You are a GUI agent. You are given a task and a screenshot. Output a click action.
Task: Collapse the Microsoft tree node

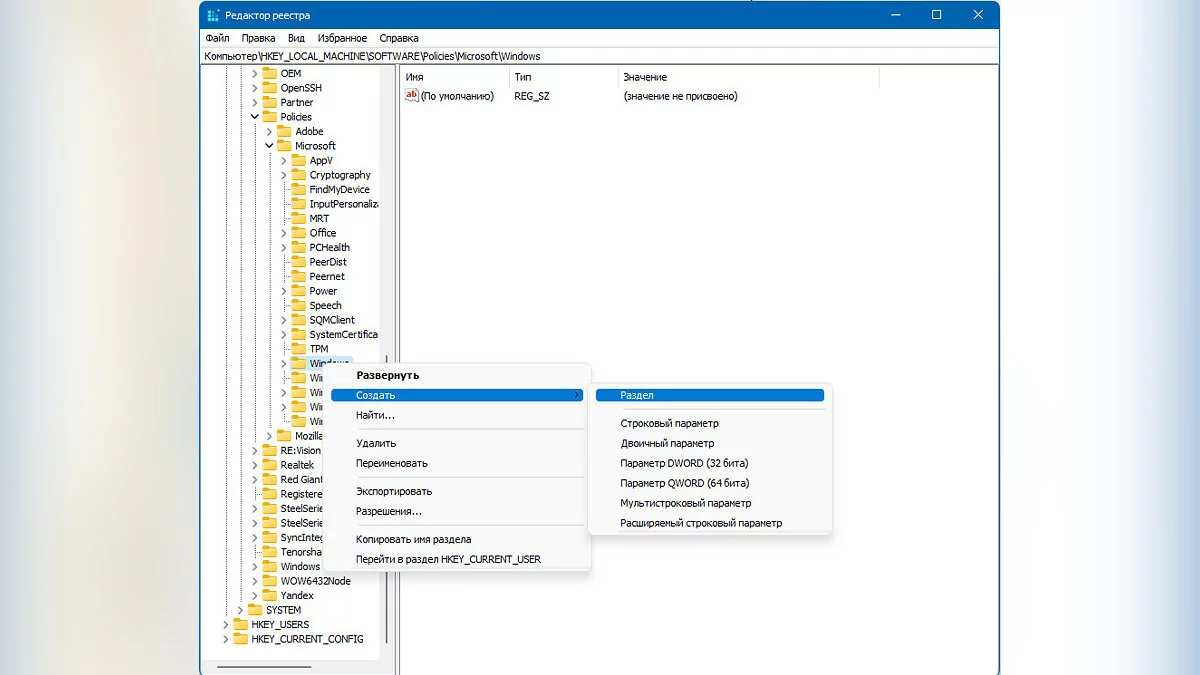coord(269,146)
